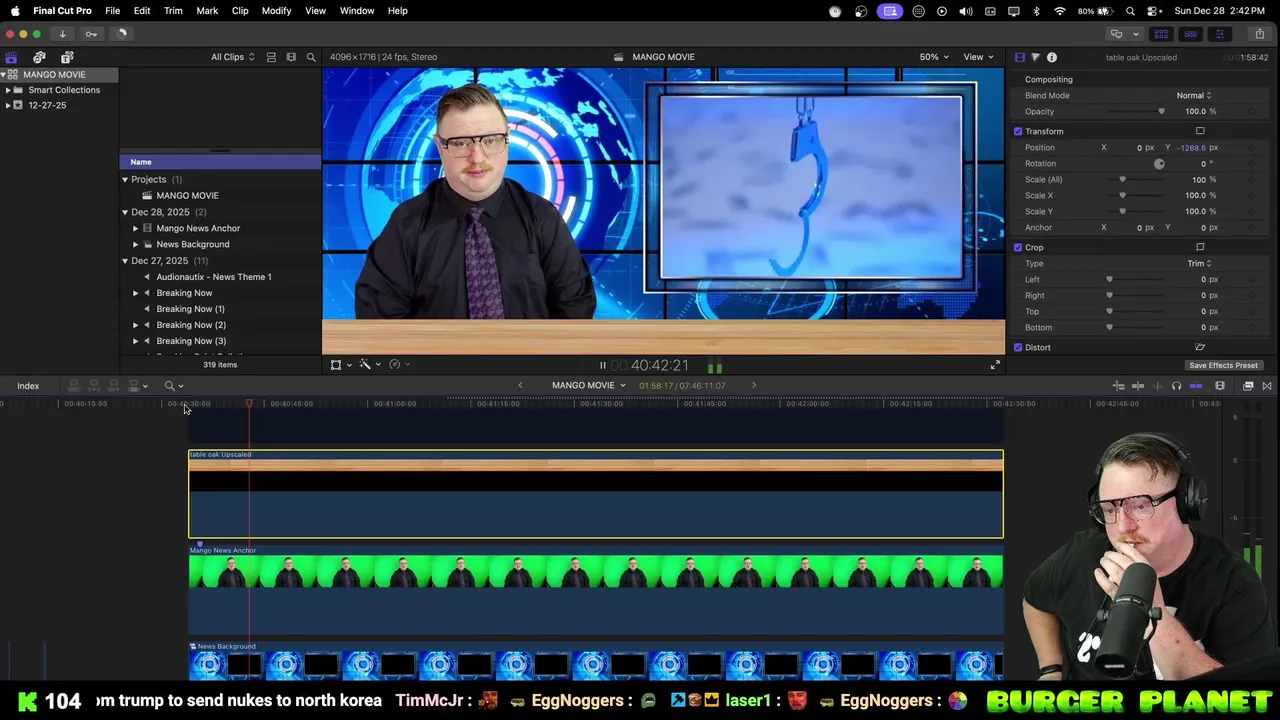Open the media import button
1280x720 pixels.
click(62, 34)
